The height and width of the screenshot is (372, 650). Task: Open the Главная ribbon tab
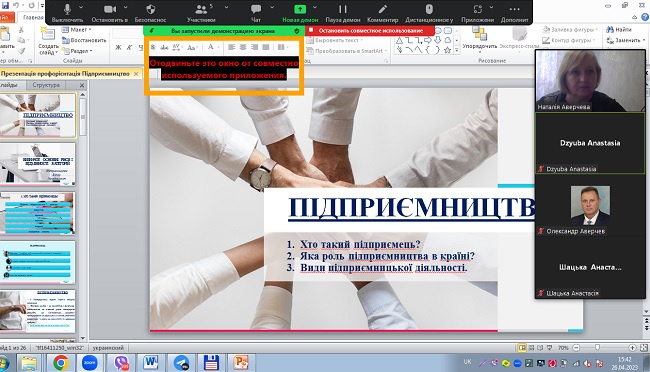point(32,17)
